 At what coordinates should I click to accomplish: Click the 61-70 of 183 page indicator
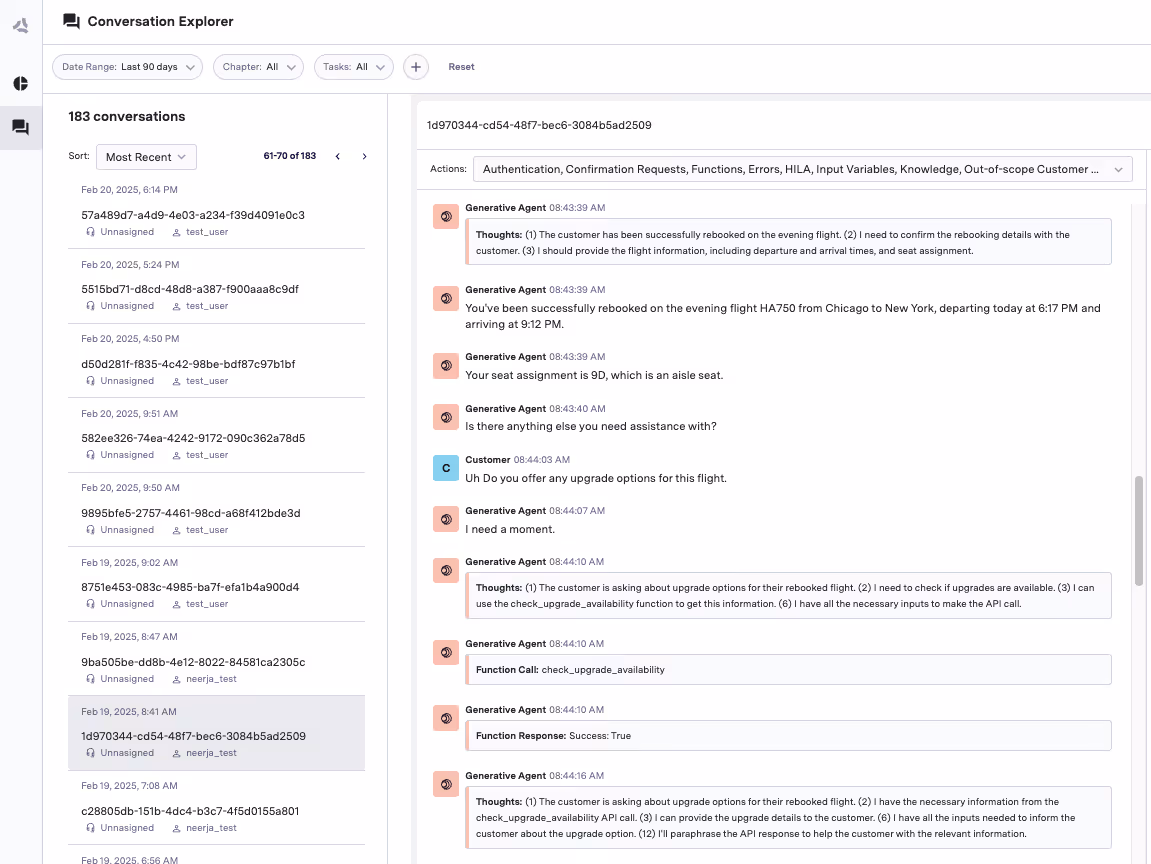coord(289,156)
